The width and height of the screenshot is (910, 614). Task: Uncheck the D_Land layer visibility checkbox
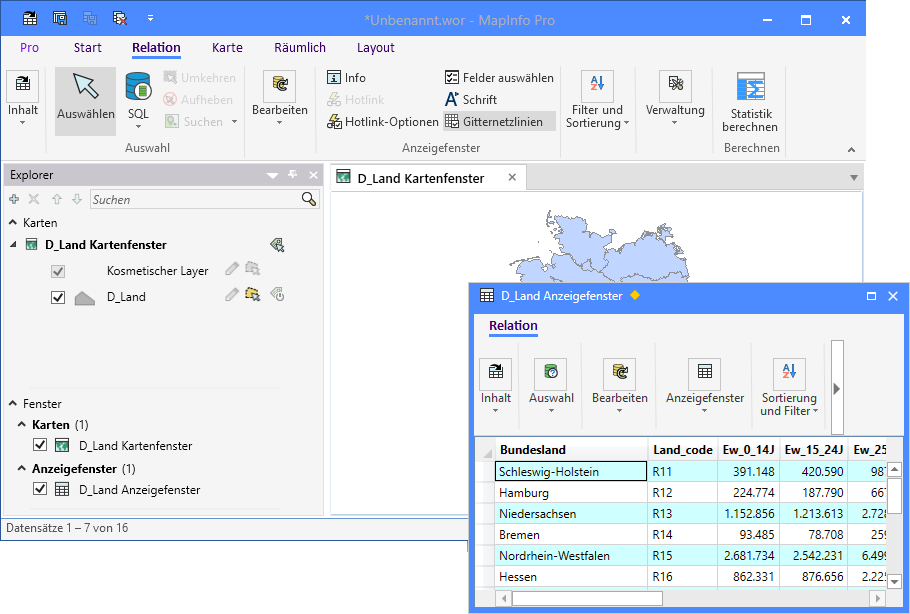click(x=58, y=297)
